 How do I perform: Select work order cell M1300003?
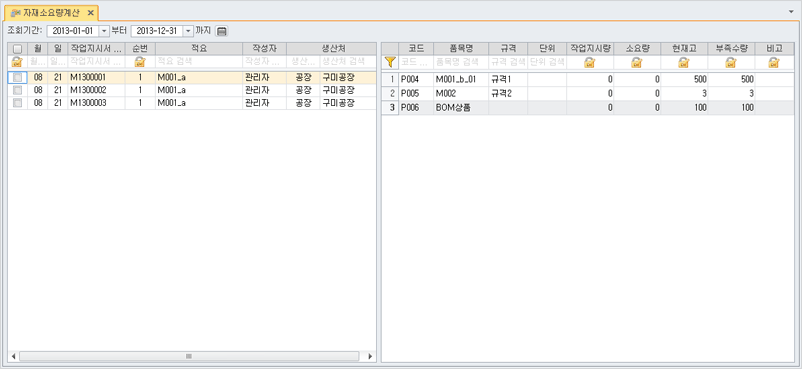coord(96,103)
